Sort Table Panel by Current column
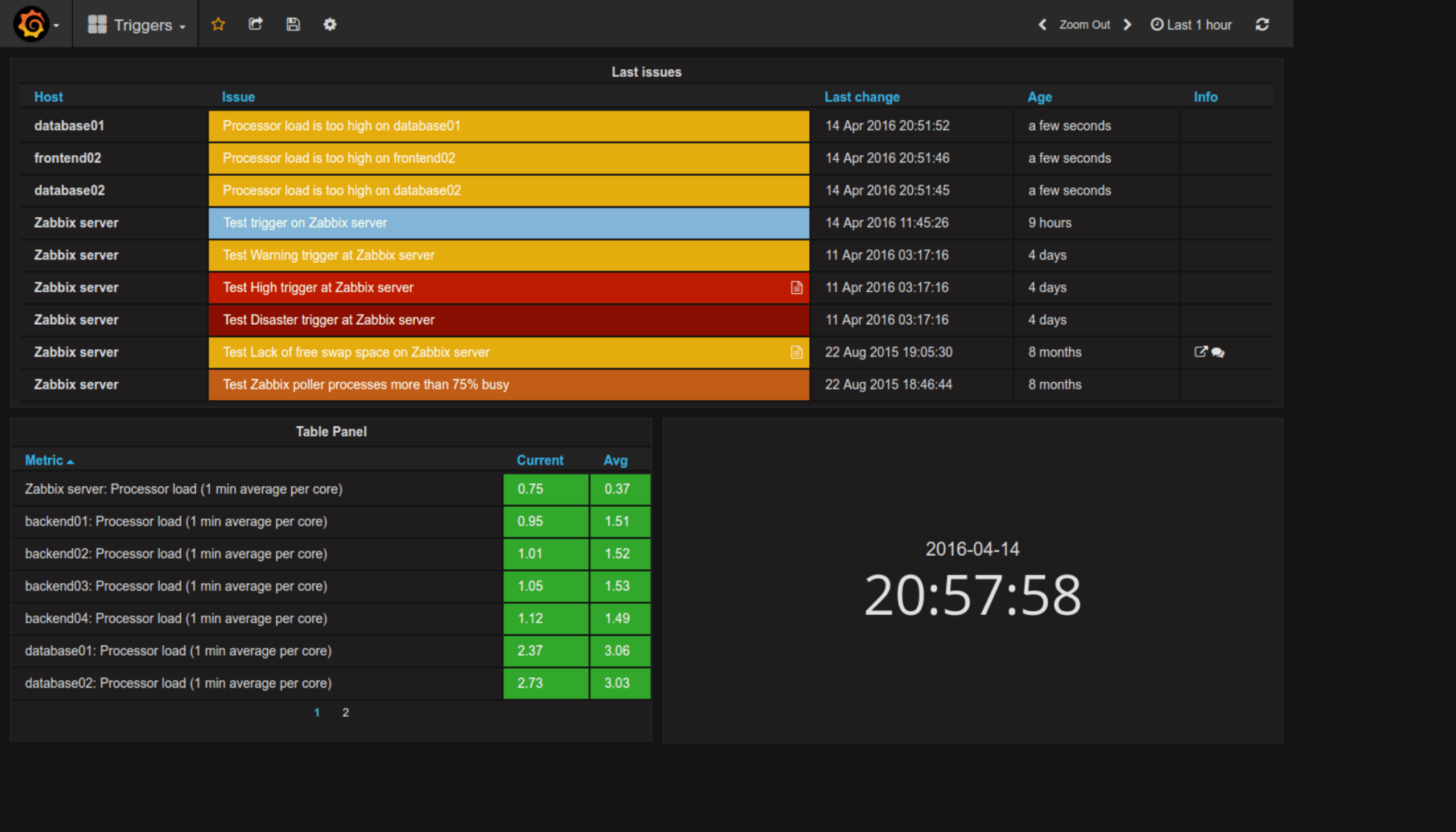 click(539, 460)
